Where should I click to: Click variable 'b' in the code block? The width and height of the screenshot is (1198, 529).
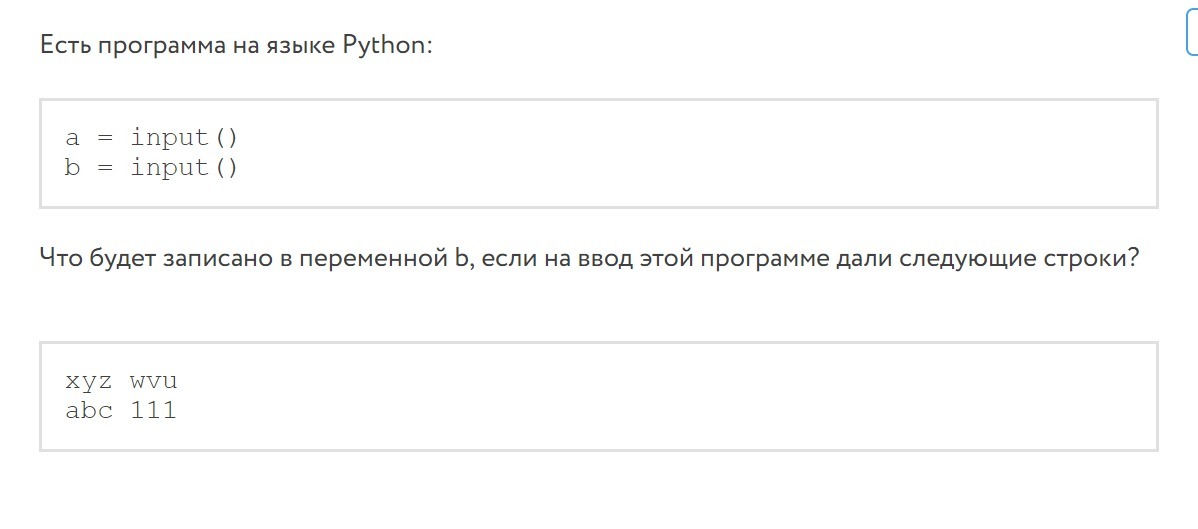coord(73,167)
